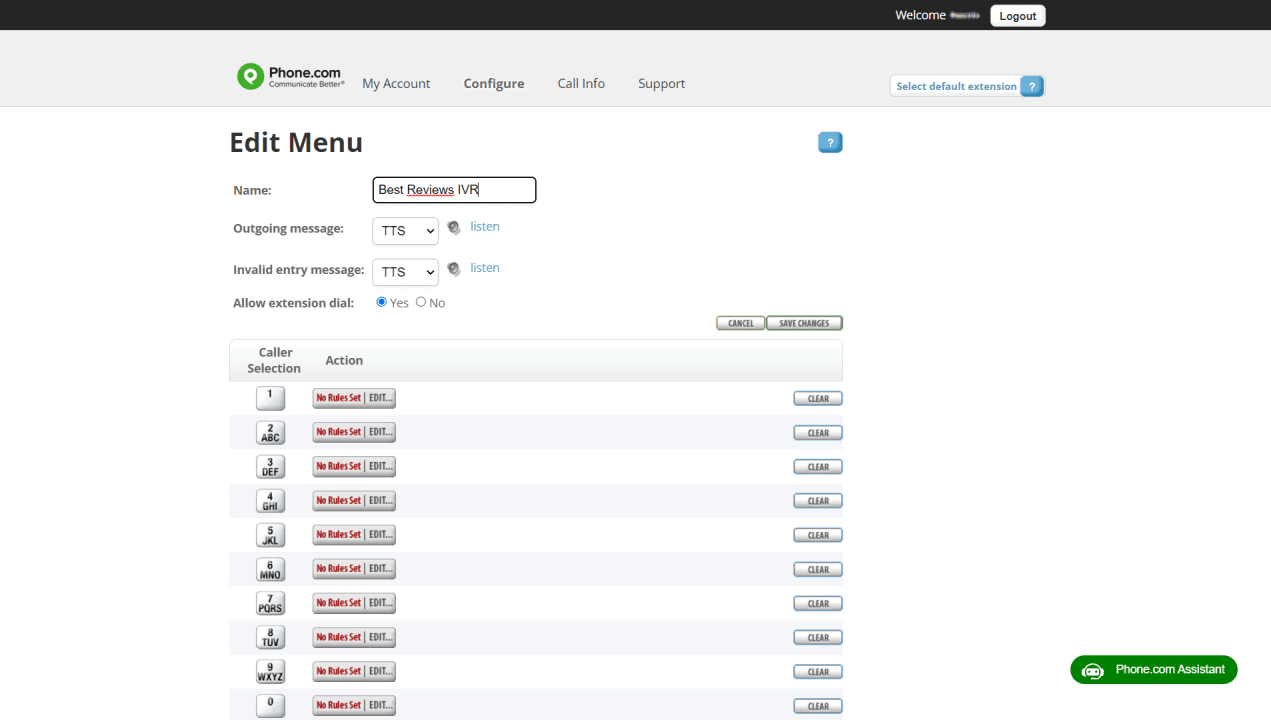The height and width of the screenshot is (720, 1271).
Task: Select No for Allow extension dial
Action: [421, 302]
